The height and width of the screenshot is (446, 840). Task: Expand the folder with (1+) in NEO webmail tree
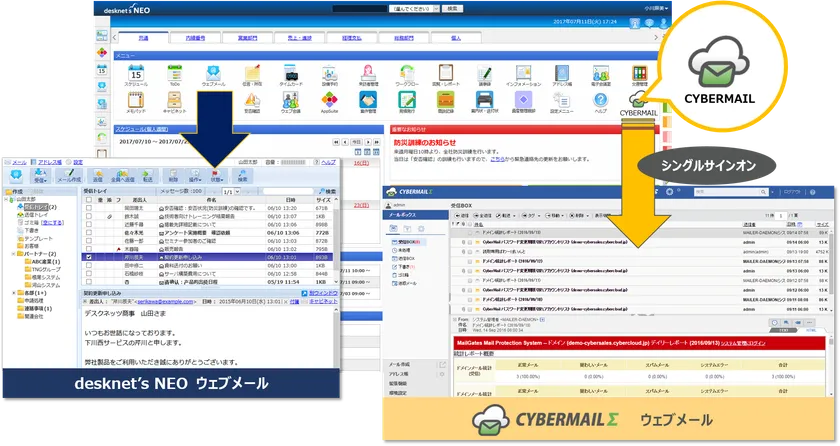point(13,293)
